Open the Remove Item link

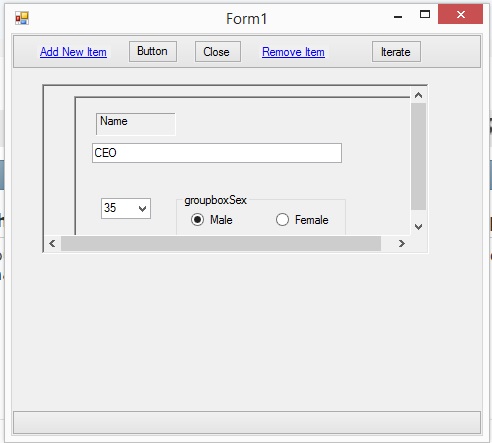click(x=293, y=52)
